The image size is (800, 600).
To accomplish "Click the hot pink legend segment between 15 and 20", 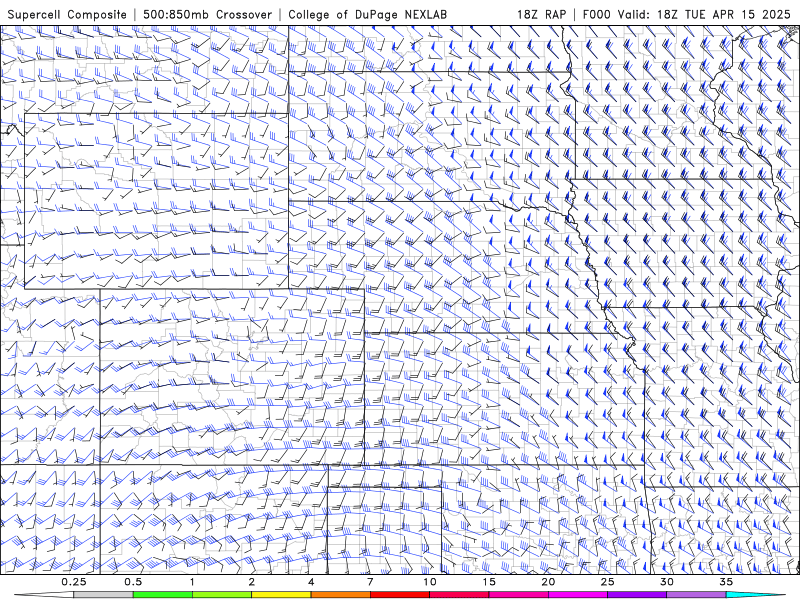I will click(518, 595).
